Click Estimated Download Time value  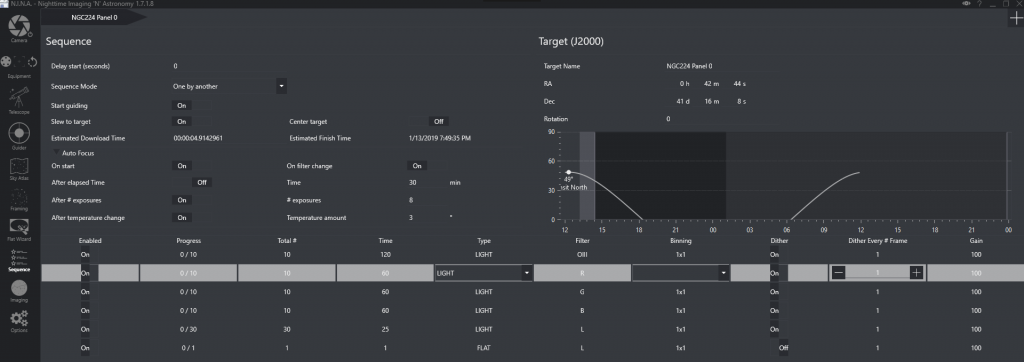click(x=198, y=139)
